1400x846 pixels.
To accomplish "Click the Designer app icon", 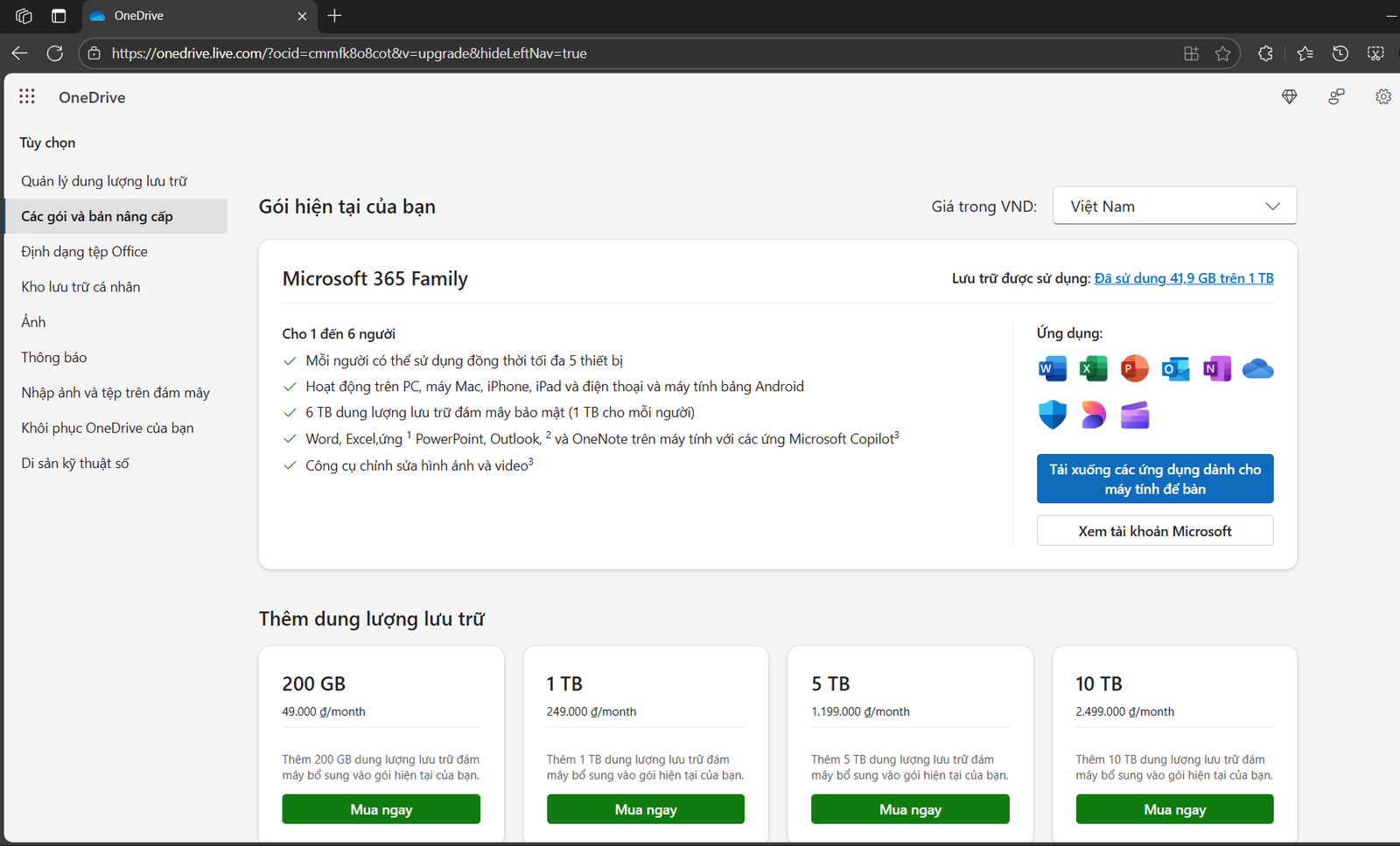I will coord(1093,415).
